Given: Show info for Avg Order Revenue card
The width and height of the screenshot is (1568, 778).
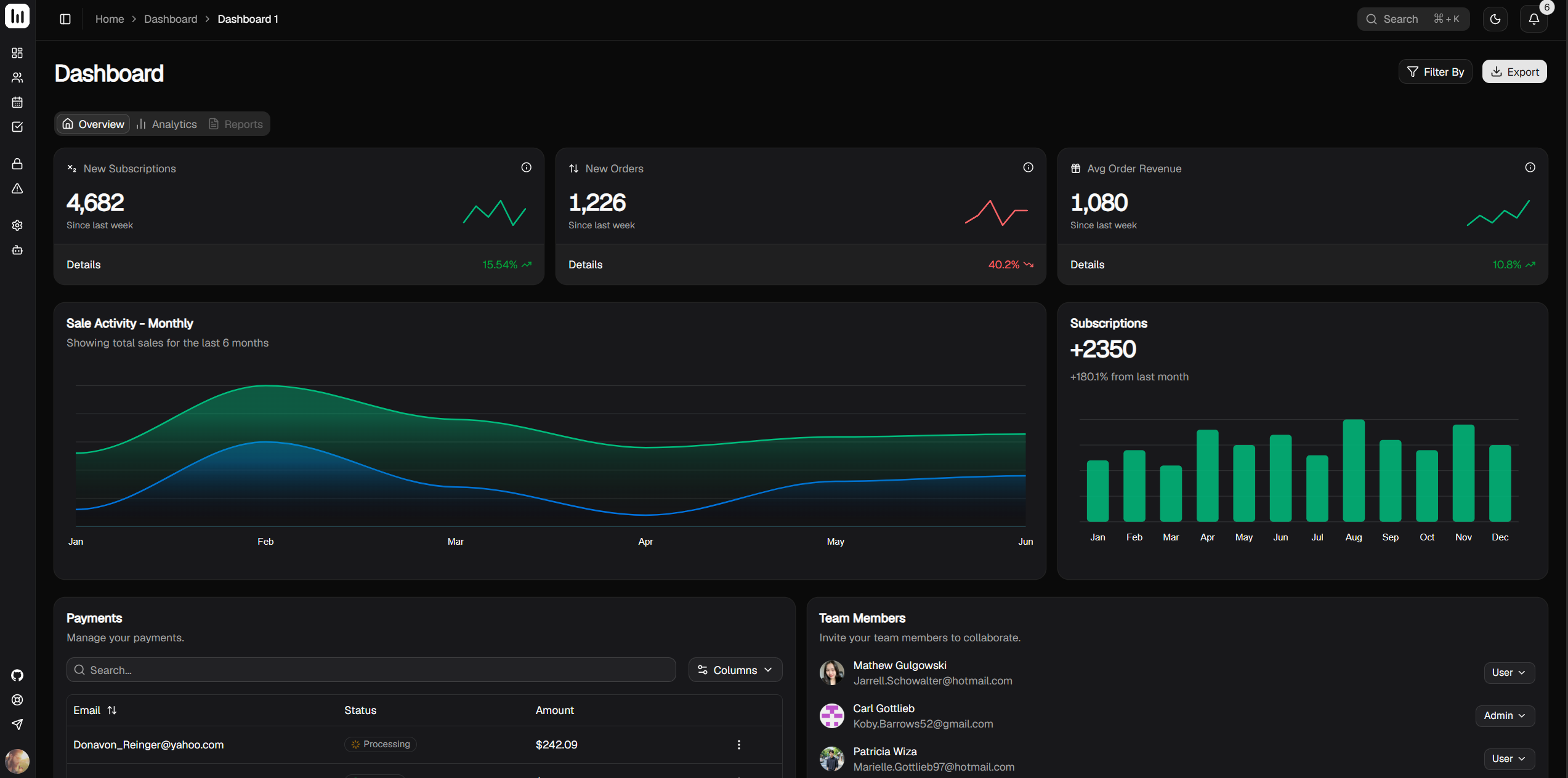Looking at the screenshot, I should [x=1530, y=167].
